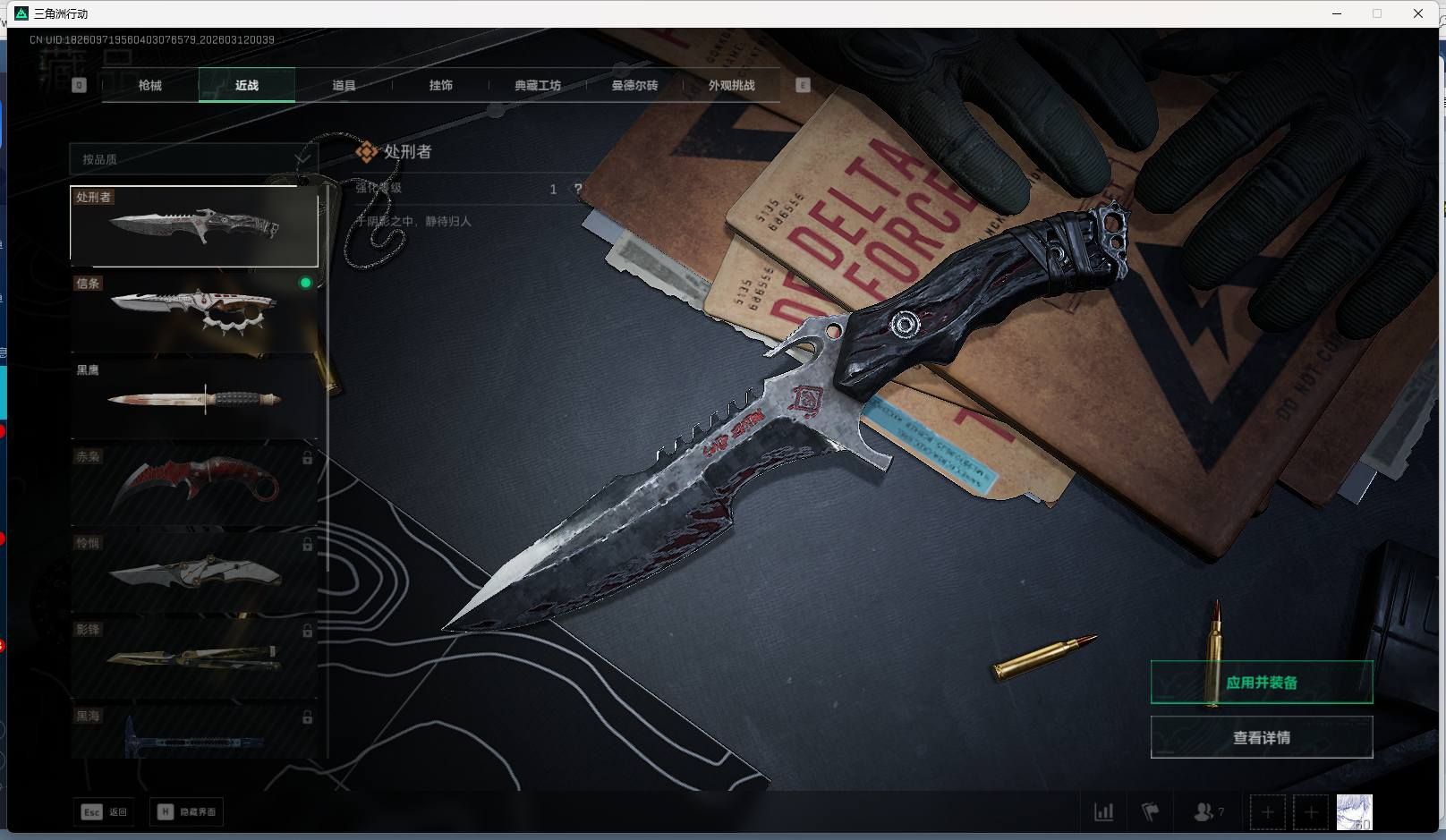Click the lock icon on 黑海

[307, 717]
